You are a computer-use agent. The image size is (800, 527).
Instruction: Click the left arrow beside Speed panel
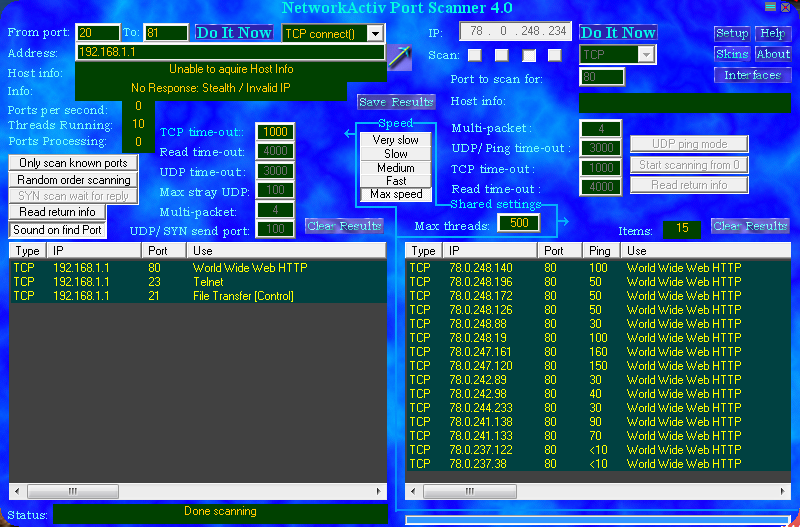coord(349,134)
